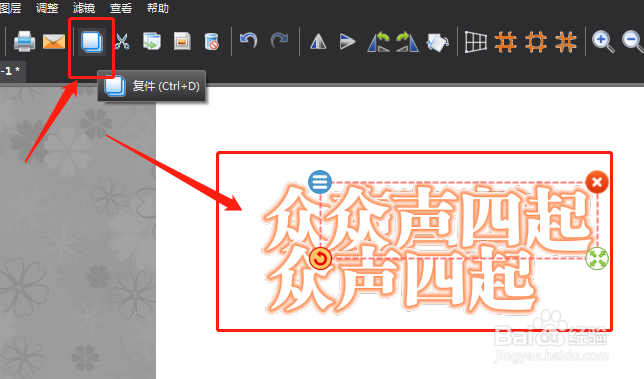Click the Print icon in toolbar
This screenshot has width=644, height=379.
point(24,41)
